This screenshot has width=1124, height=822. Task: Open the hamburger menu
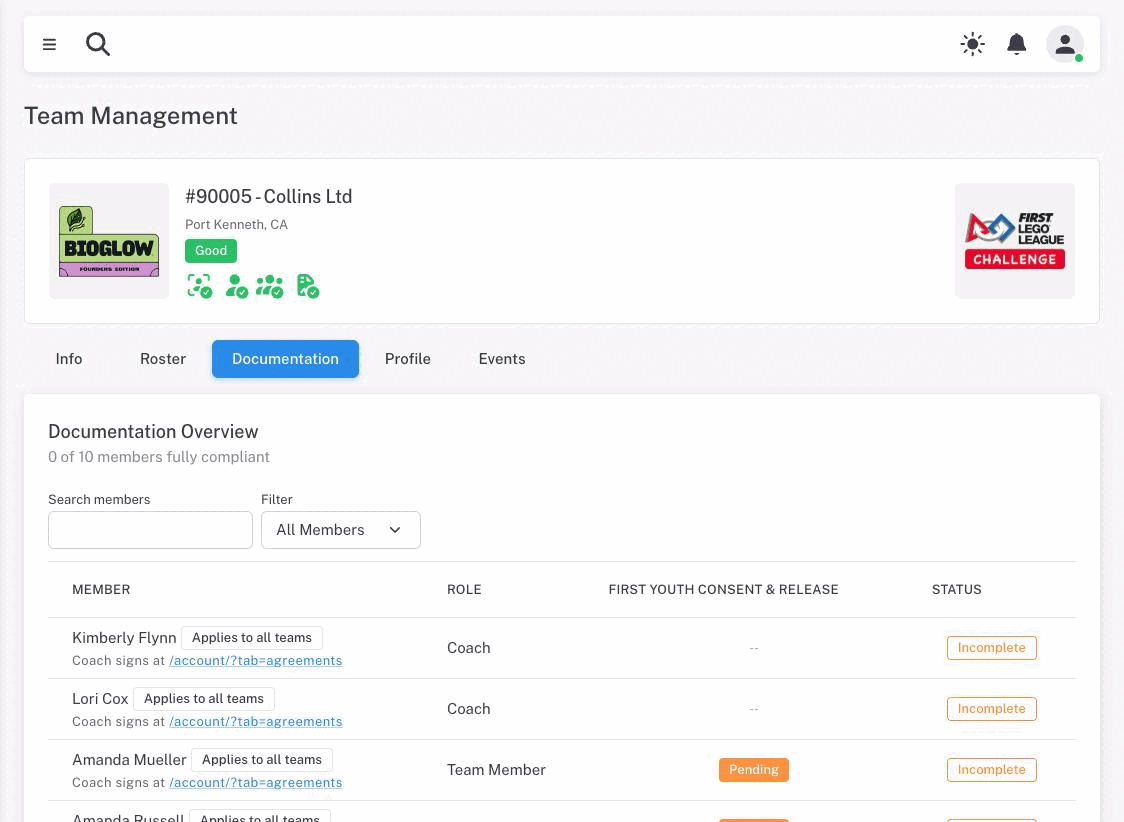click(x=49, y=44)
